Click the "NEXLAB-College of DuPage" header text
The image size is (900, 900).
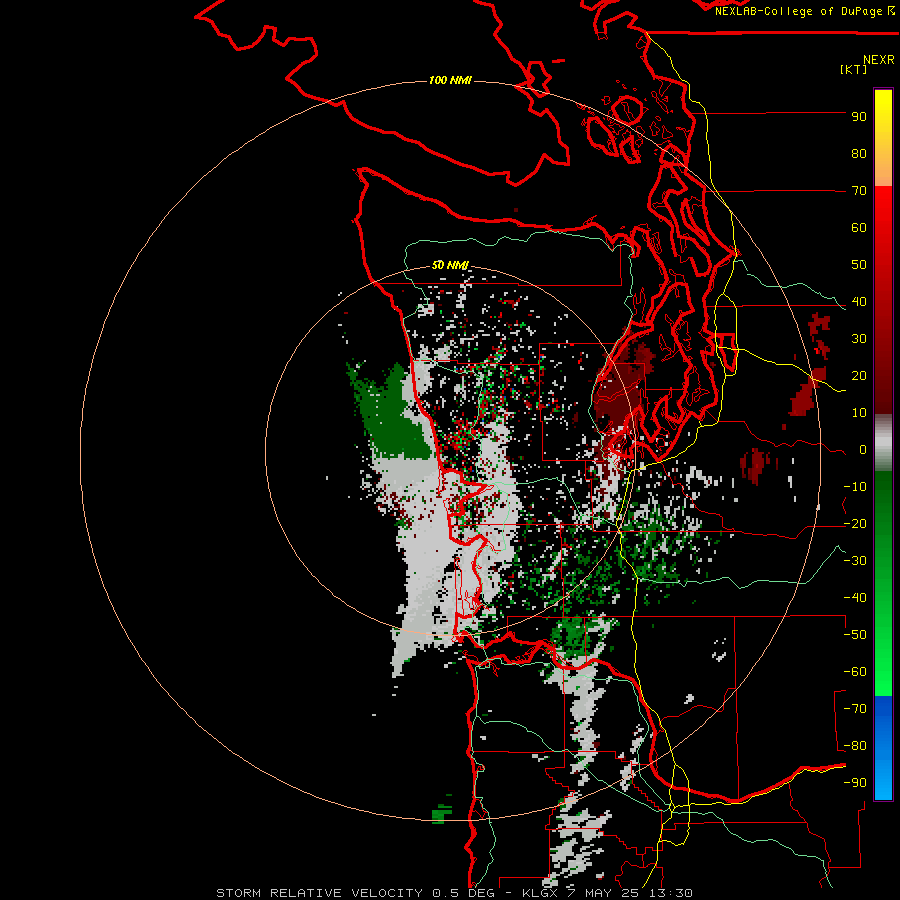coord(799,11)
